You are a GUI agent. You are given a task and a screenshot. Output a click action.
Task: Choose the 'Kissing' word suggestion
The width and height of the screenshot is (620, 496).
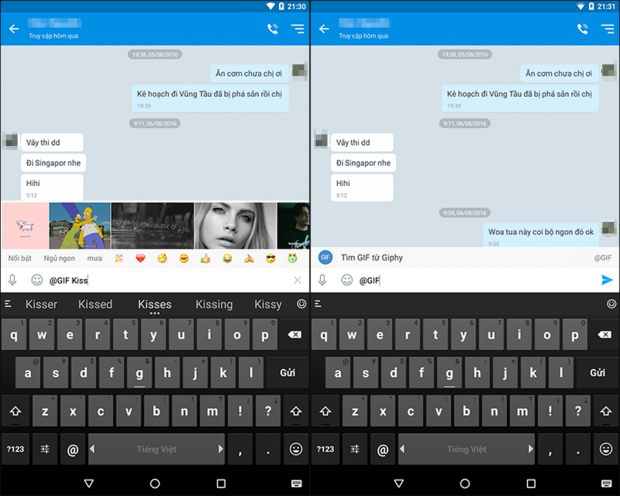[214, 304]
